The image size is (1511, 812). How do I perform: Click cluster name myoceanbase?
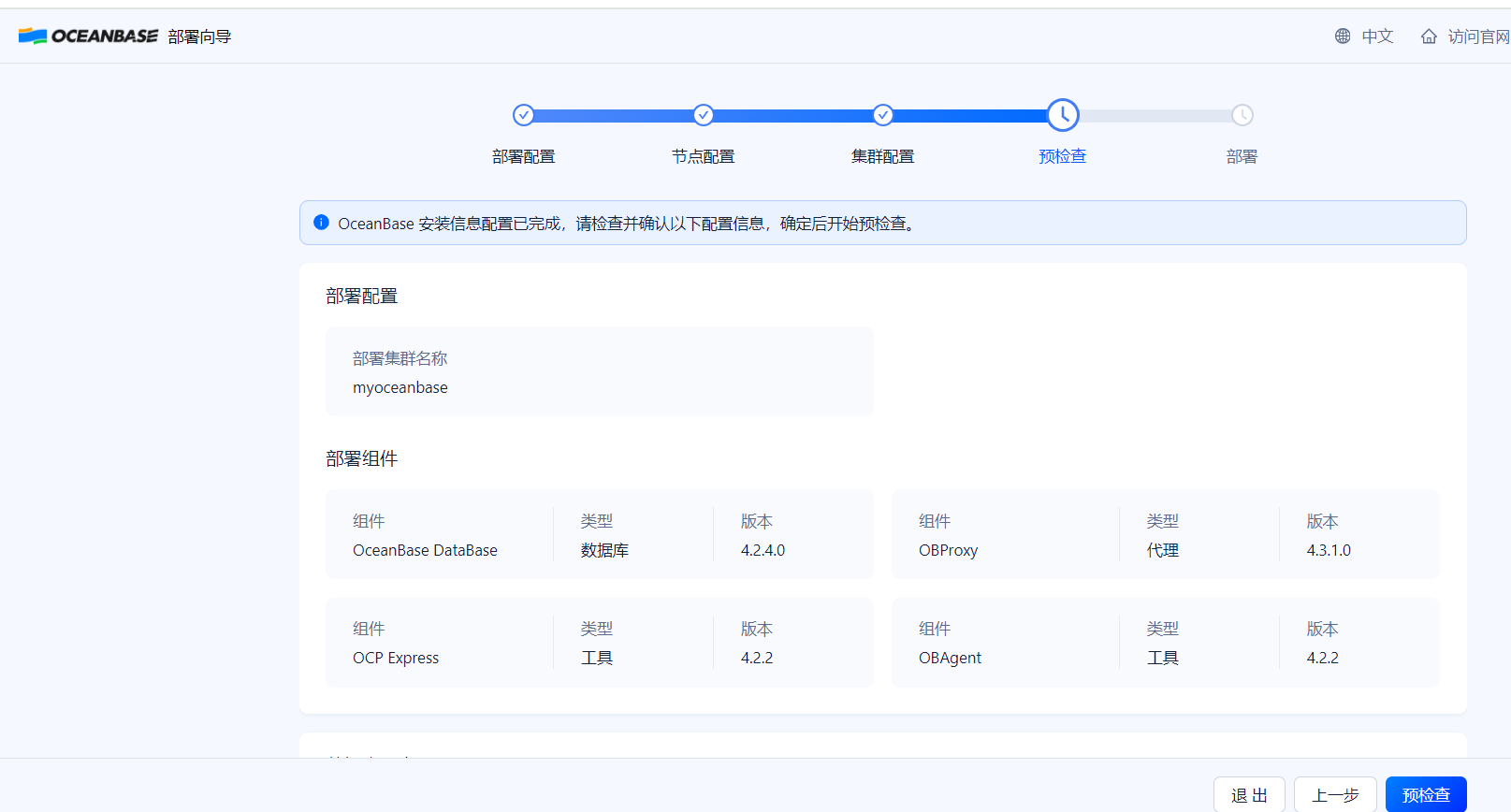[400, 387]
